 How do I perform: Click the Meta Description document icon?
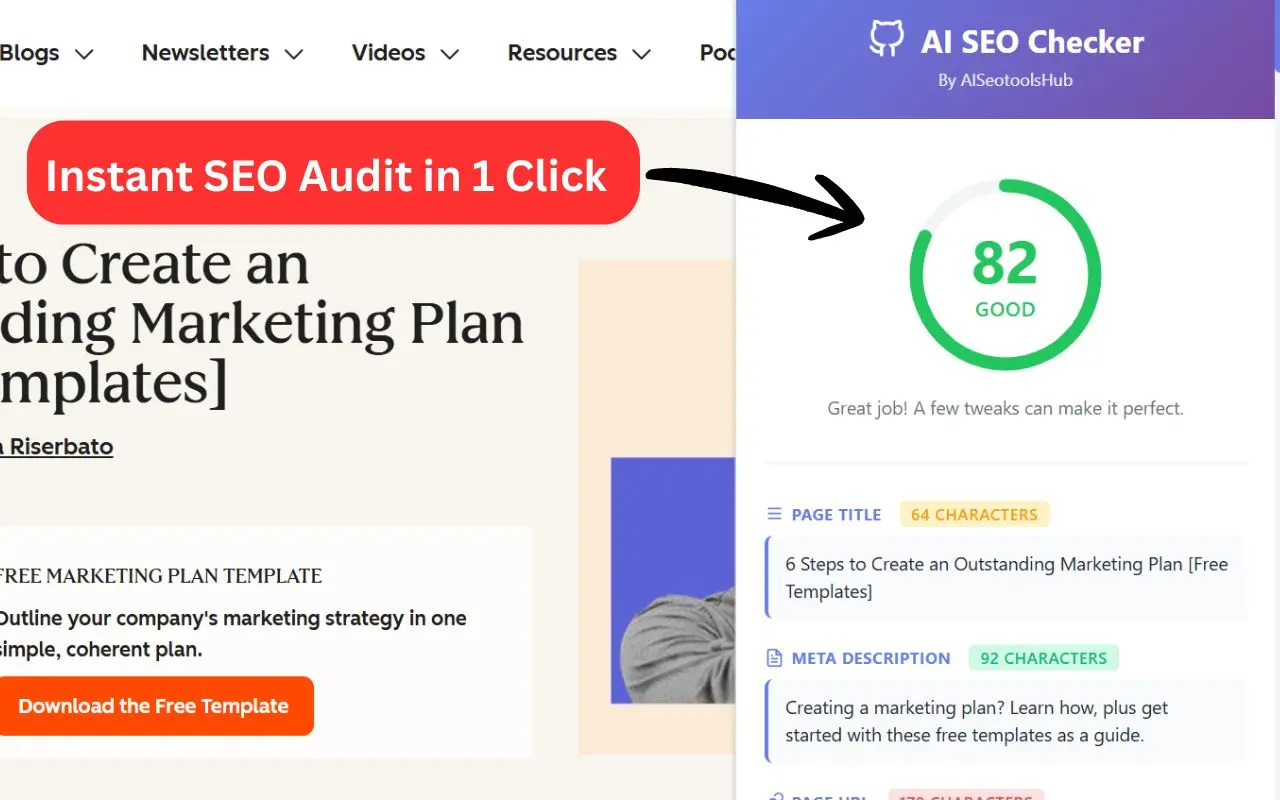pyautogui.click(x=774, y=658)
